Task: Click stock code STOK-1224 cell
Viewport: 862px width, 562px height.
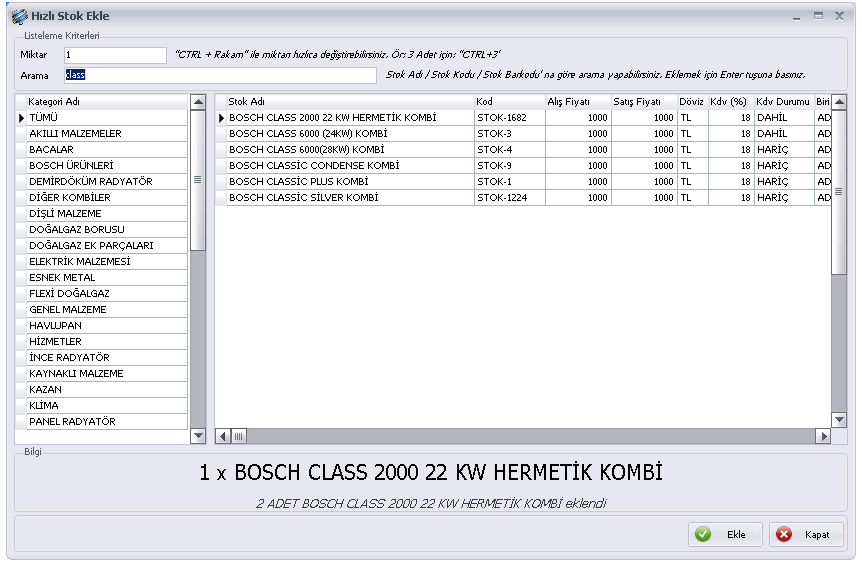Action: [510, 197]
